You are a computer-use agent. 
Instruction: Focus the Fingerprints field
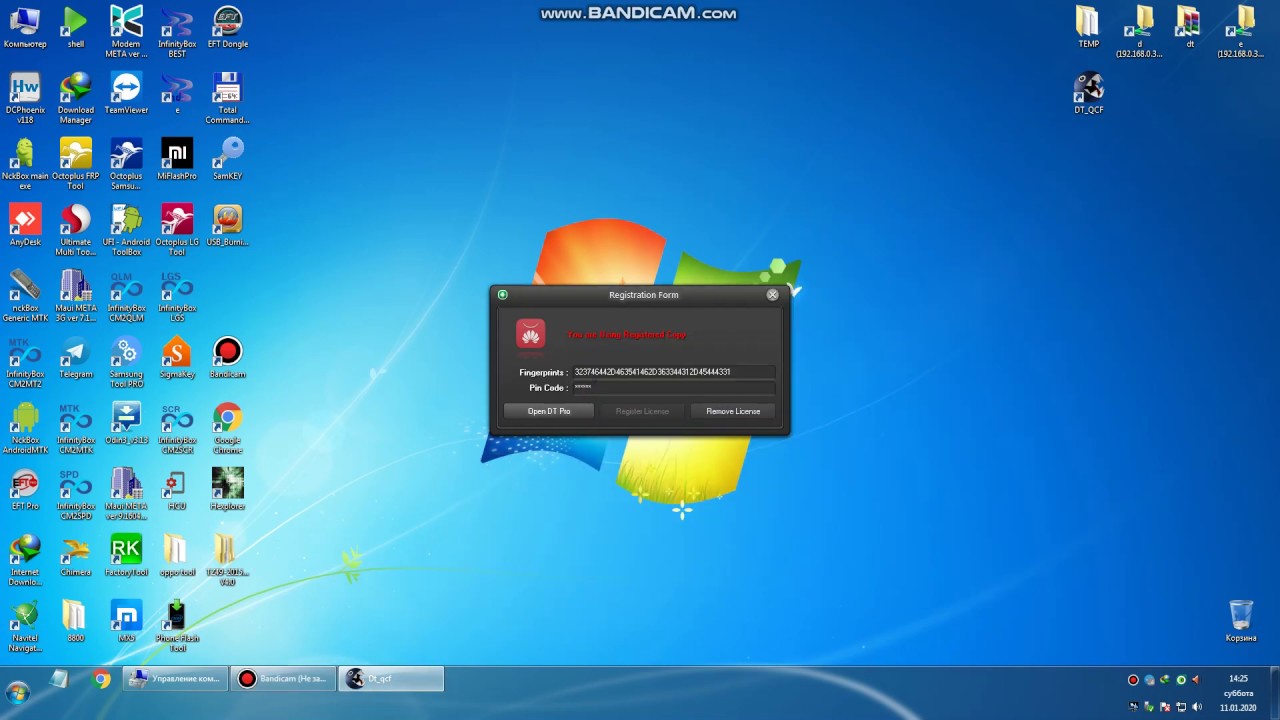[673, 372]
